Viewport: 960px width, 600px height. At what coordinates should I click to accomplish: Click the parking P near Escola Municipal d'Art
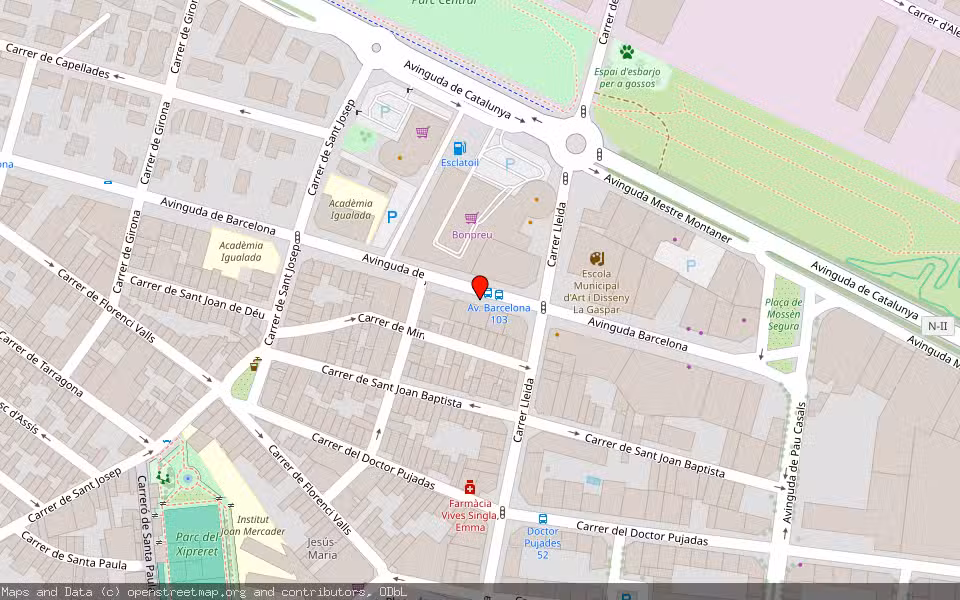point(691,266)
